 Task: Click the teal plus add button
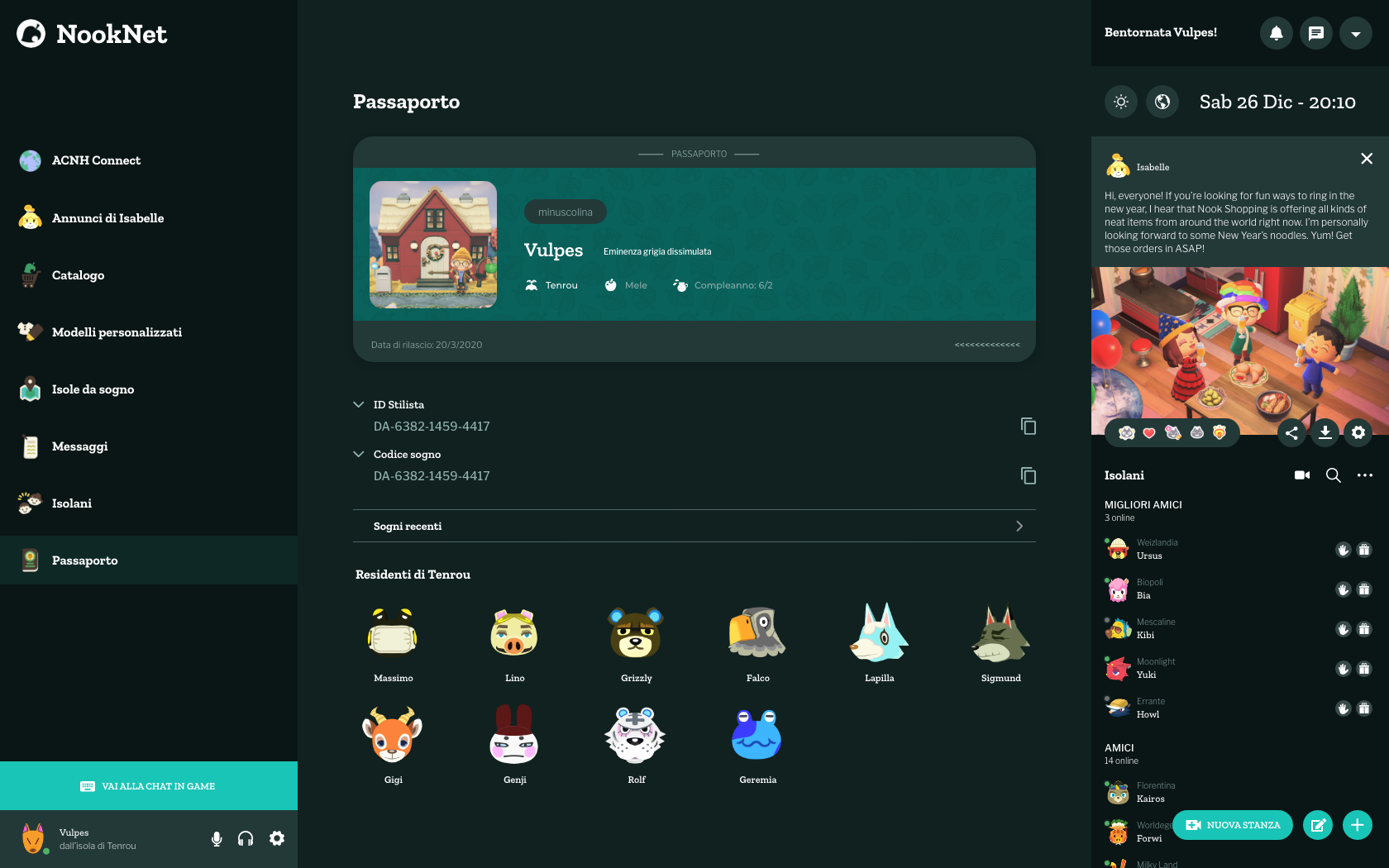click(x=1358, y=825)
